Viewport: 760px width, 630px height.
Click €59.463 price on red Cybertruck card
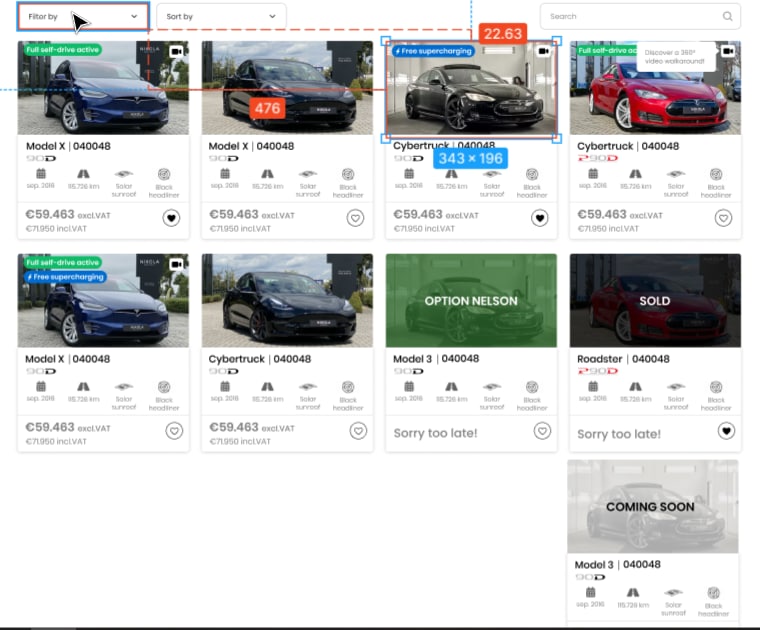600,214
